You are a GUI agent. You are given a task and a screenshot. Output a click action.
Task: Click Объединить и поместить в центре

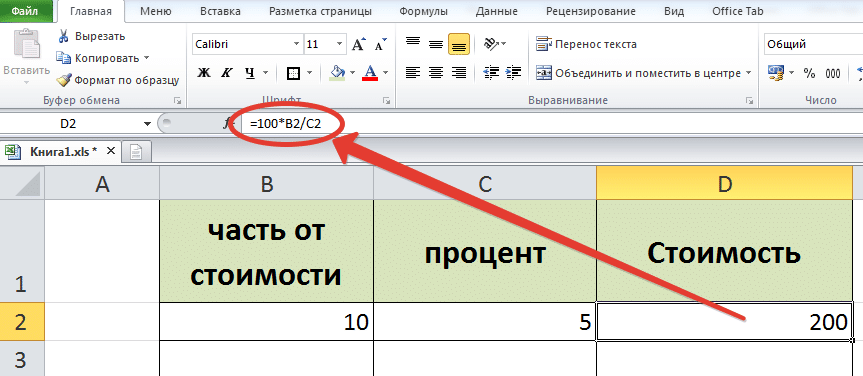[x=638, y=73]
